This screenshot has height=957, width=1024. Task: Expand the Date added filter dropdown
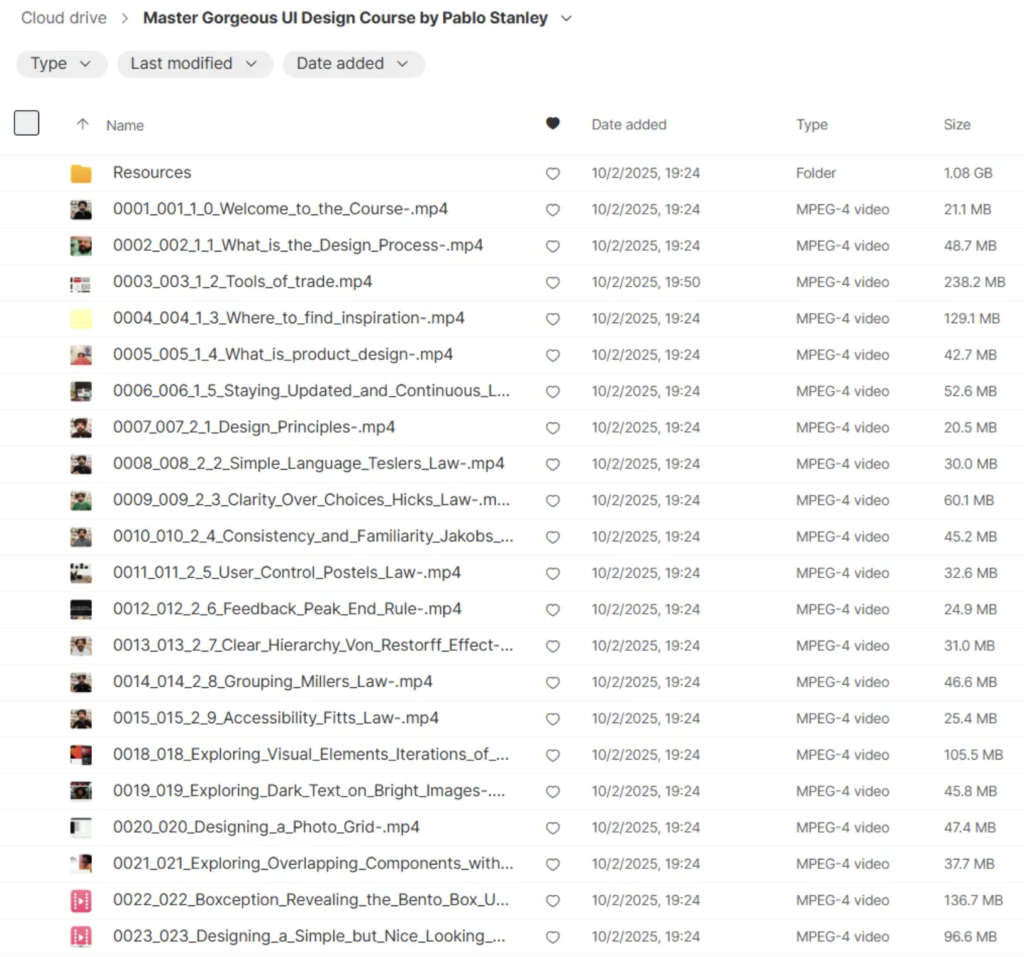[353, 64]
